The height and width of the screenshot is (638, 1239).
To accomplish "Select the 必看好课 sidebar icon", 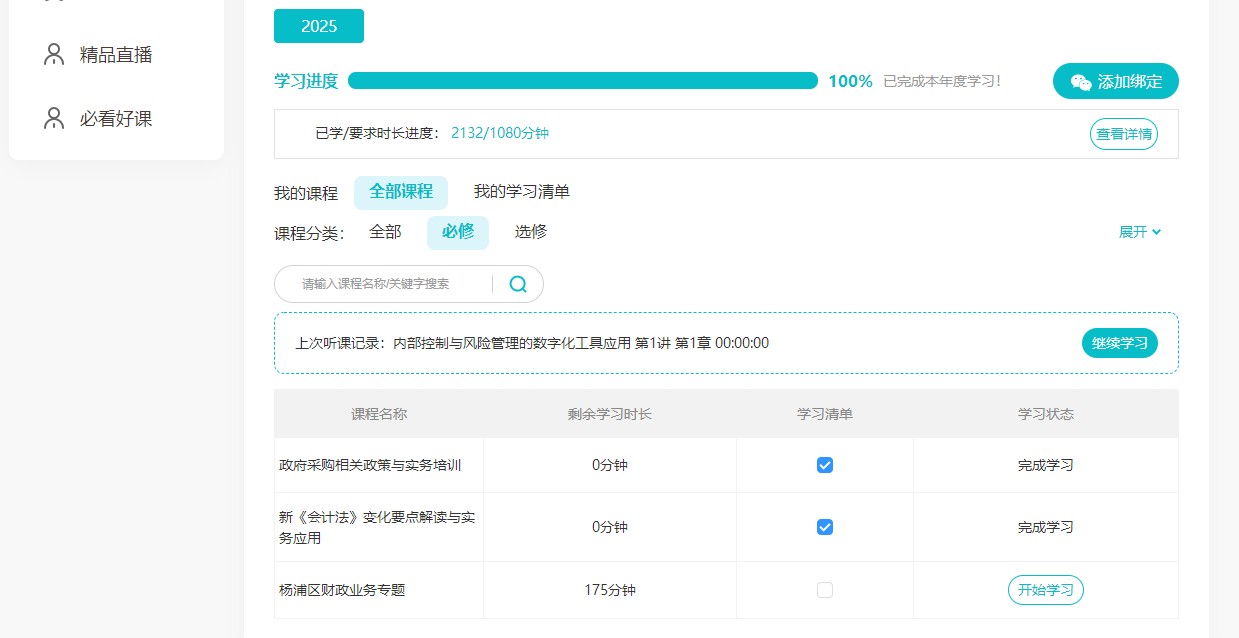I will [53, 118].
